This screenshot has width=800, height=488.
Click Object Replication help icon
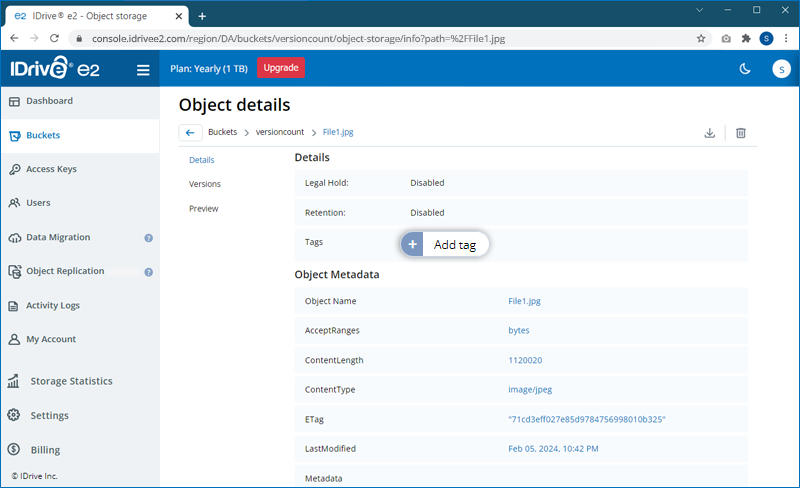coord(148,272)
